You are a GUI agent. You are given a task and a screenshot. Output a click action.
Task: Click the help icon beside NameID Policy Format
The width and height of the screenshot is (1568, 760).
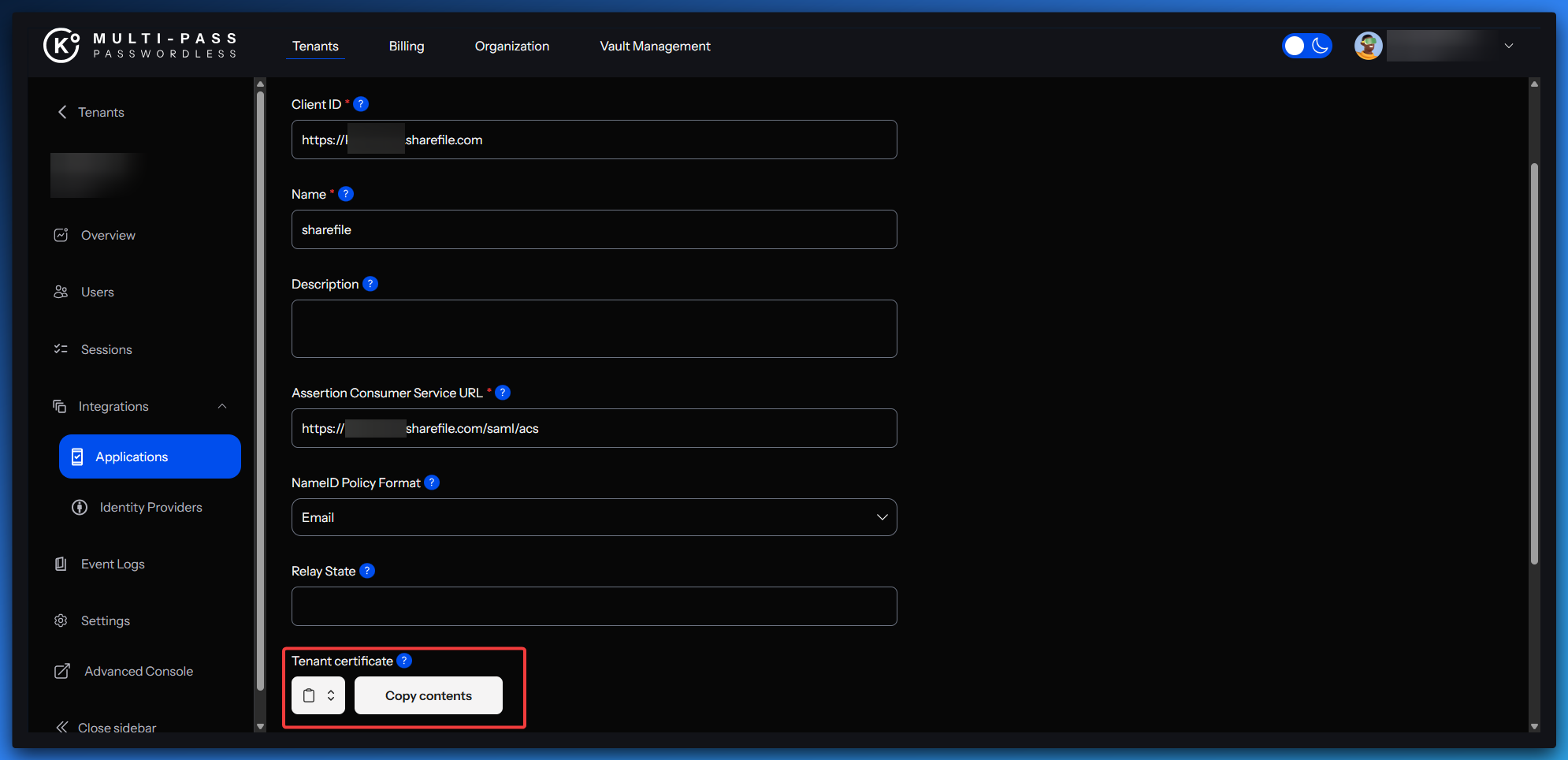(432, 482)
